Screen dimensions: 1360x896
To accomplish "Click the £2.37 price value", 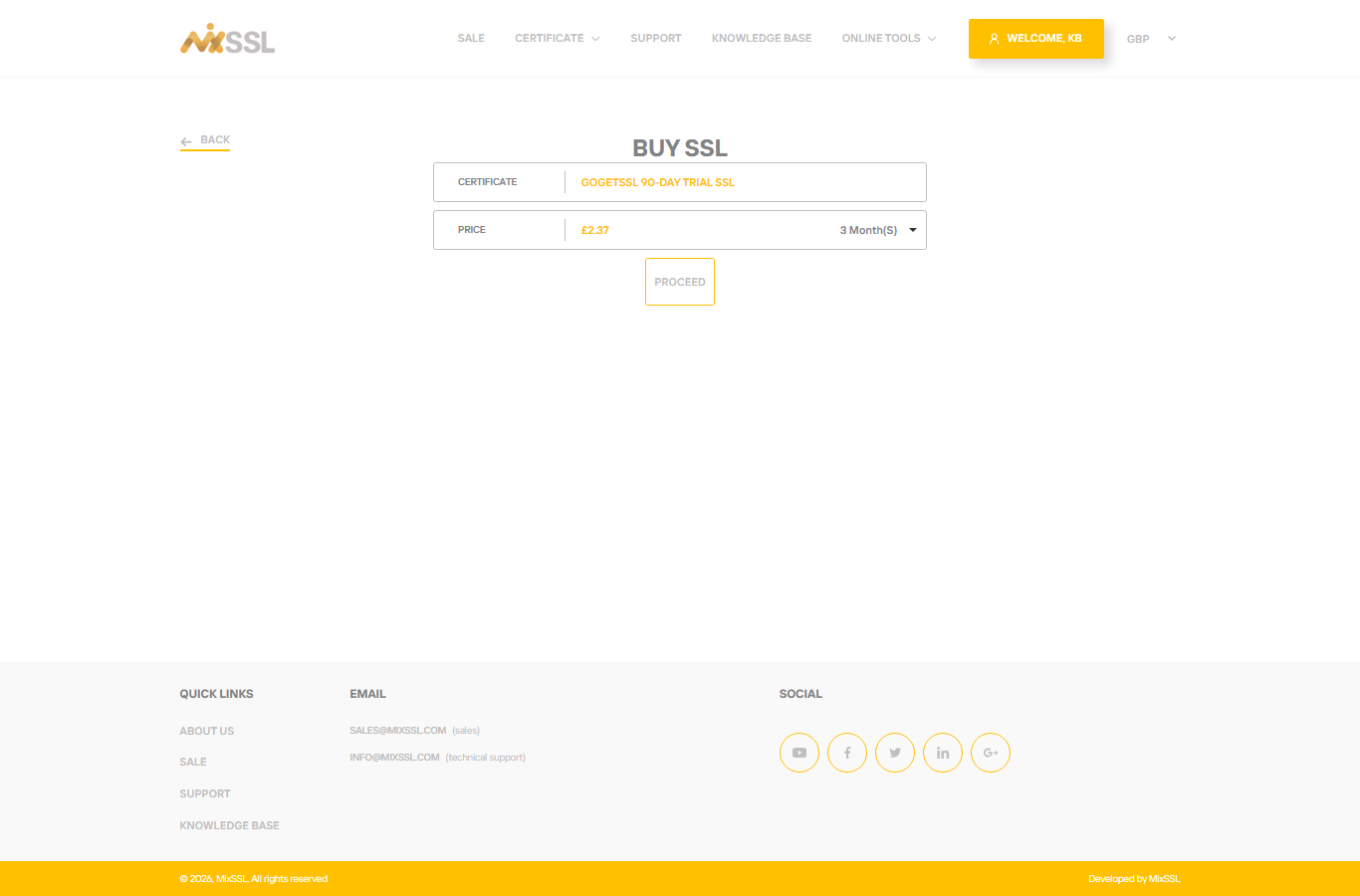I will 595,230.
